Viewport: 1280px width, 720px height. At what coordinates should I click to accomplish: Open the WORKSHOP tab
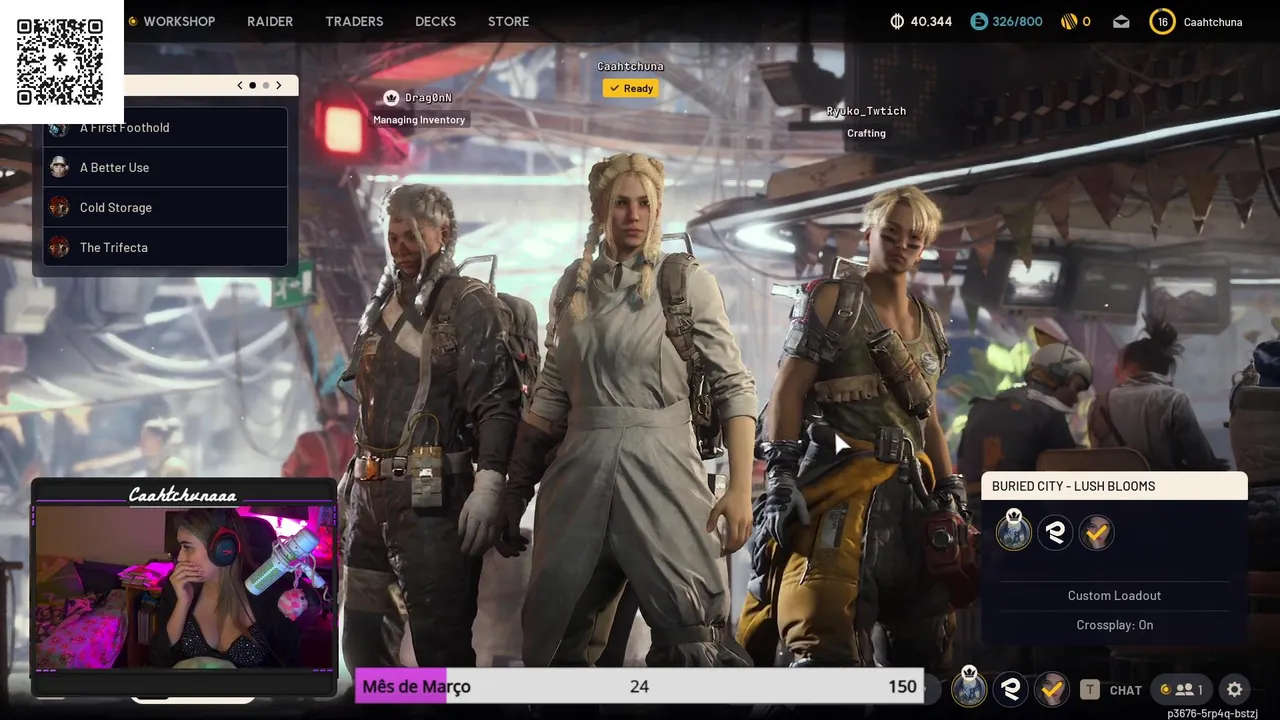pyautogui.click(x=179, y=21)
